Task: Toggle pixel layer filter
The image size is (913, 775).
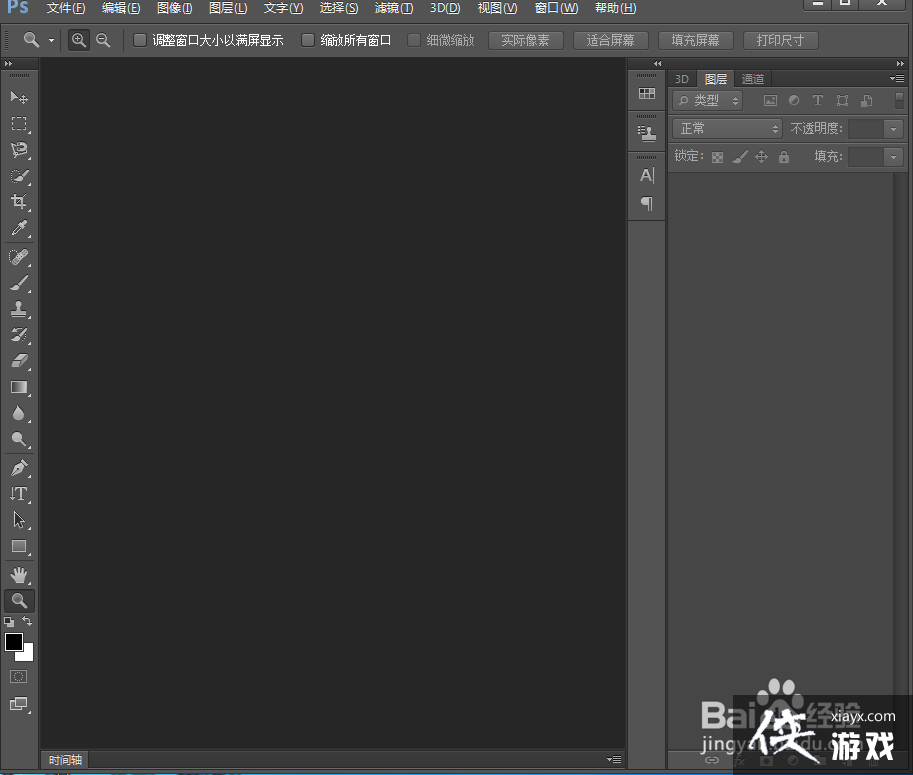Action: 770,100
